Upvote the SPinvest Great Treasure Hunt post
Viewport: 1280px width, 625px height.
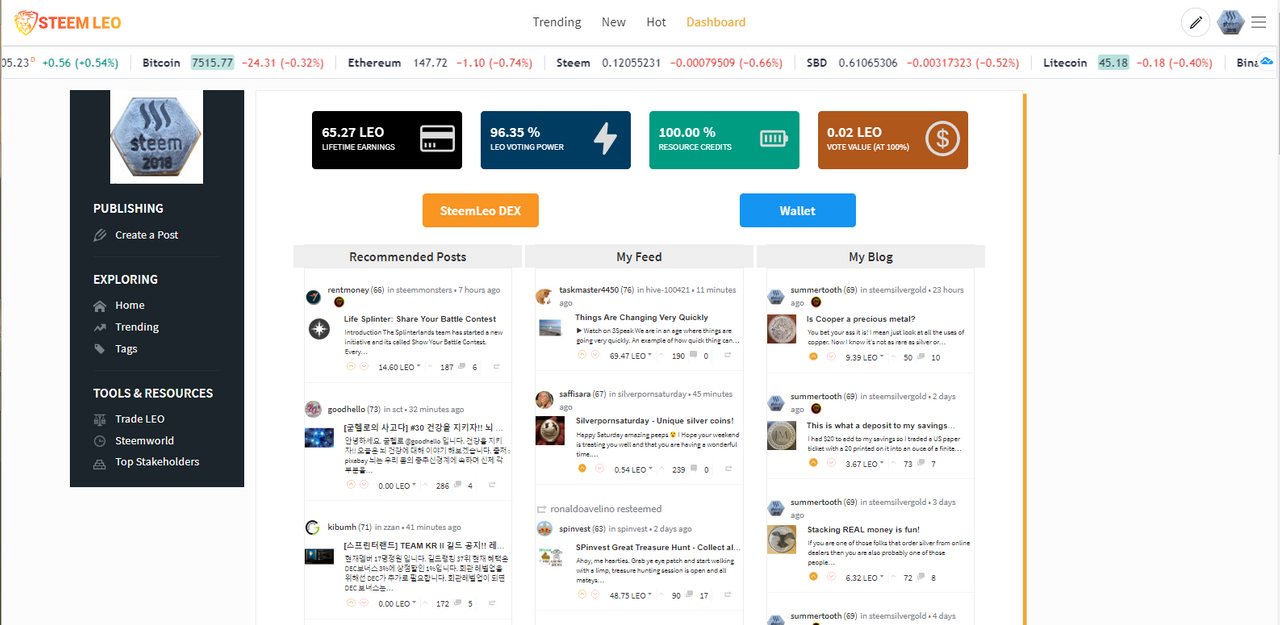click(x=582, y=595)
